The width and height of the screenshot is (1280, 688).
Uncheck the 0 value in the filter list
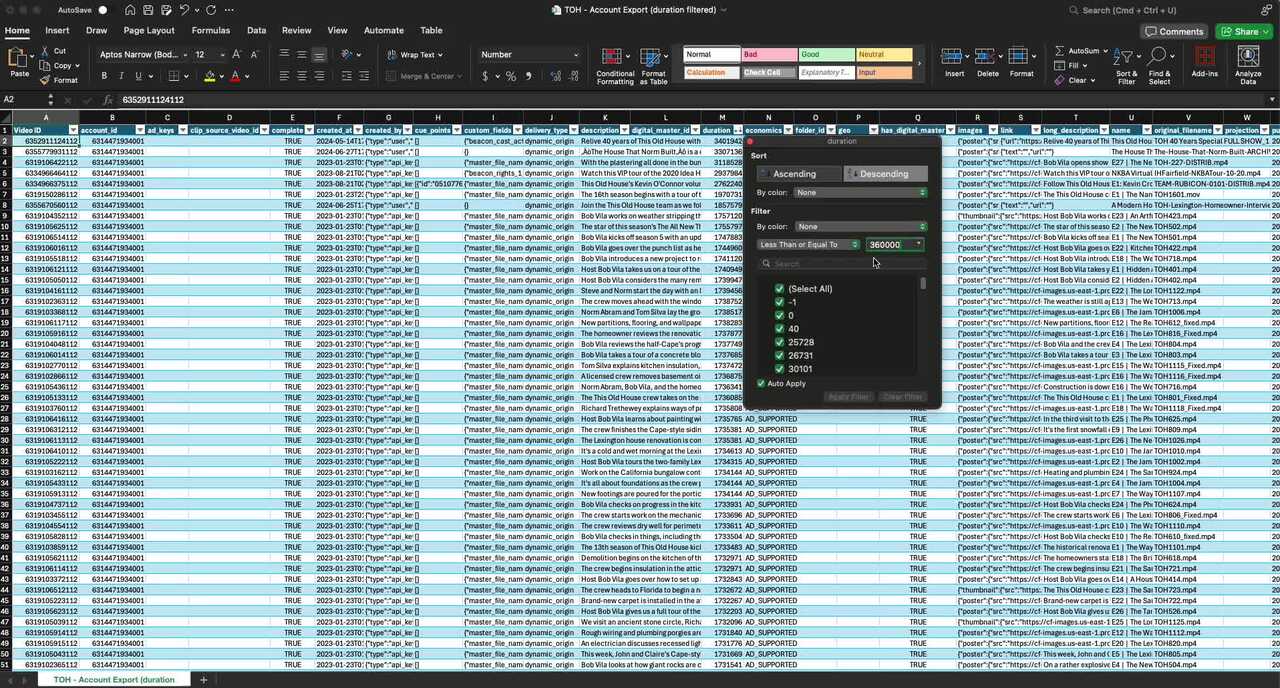coord(779,315)
